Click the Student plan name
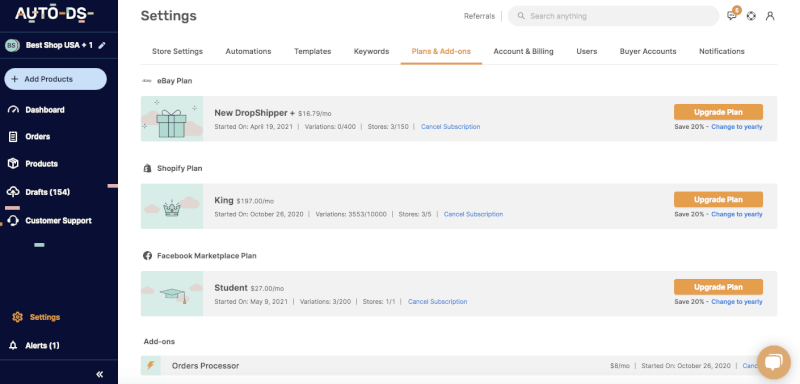Image resolution: width=800 pixels, height=384 pixels. click(231, 288)
